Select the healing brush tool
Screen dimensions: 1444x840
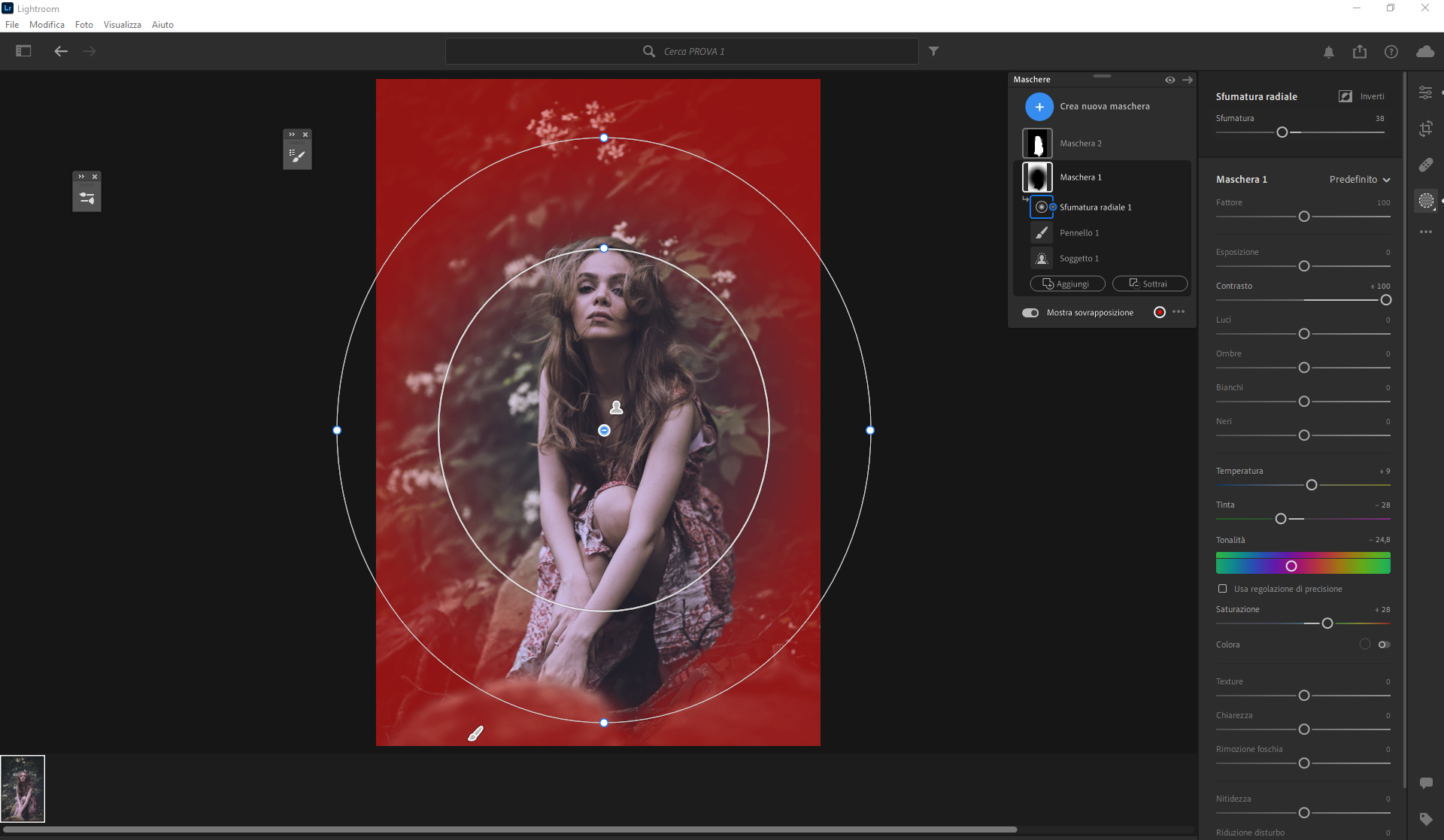[1426, 165]
